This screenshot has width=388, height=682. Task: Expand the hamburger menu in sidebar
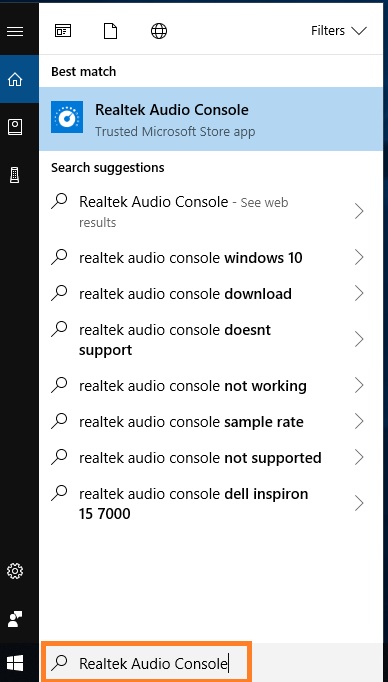pos(15,31)
